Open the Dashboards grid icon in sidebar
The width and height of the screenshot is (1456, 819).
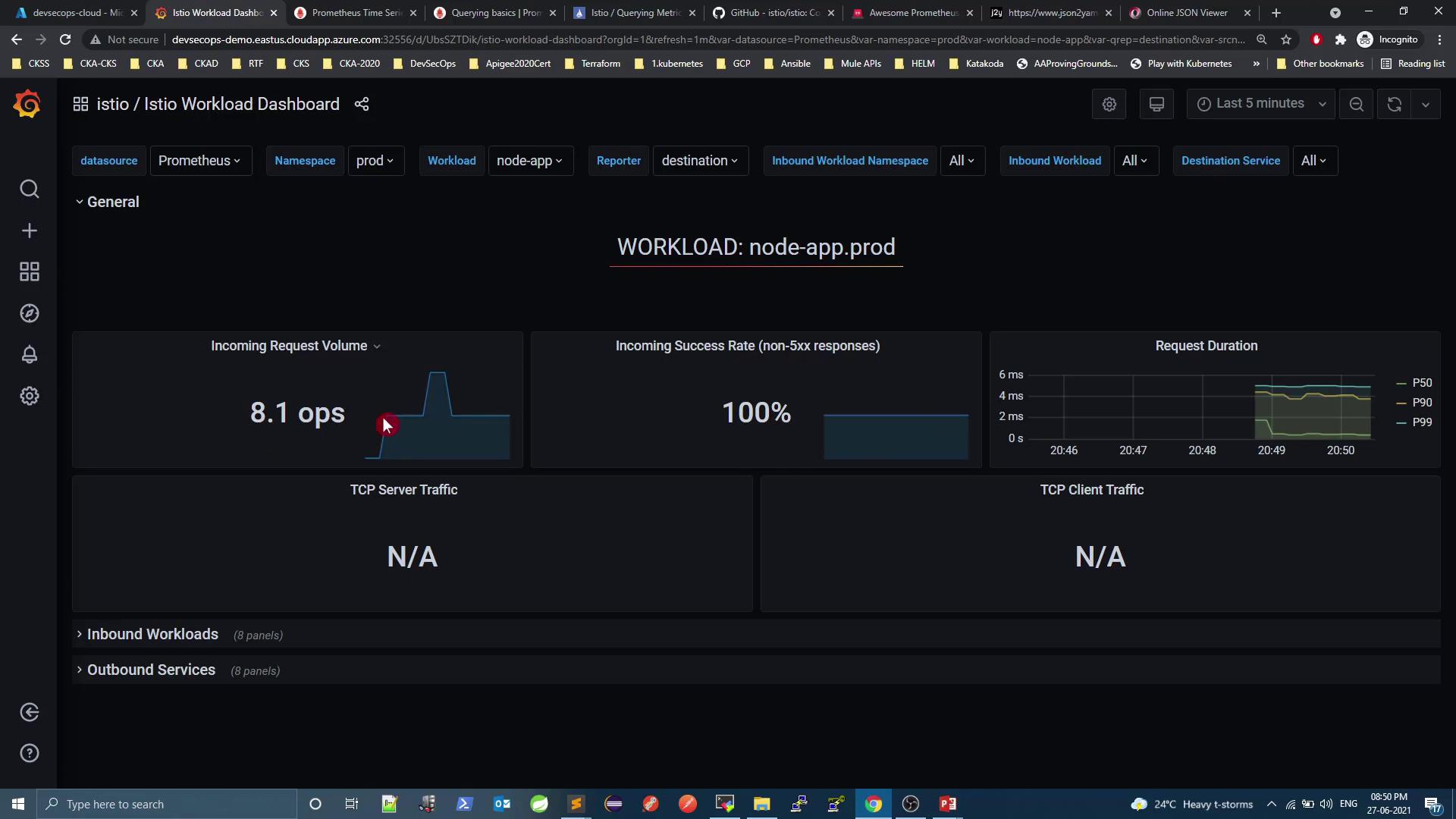(29, 271)
